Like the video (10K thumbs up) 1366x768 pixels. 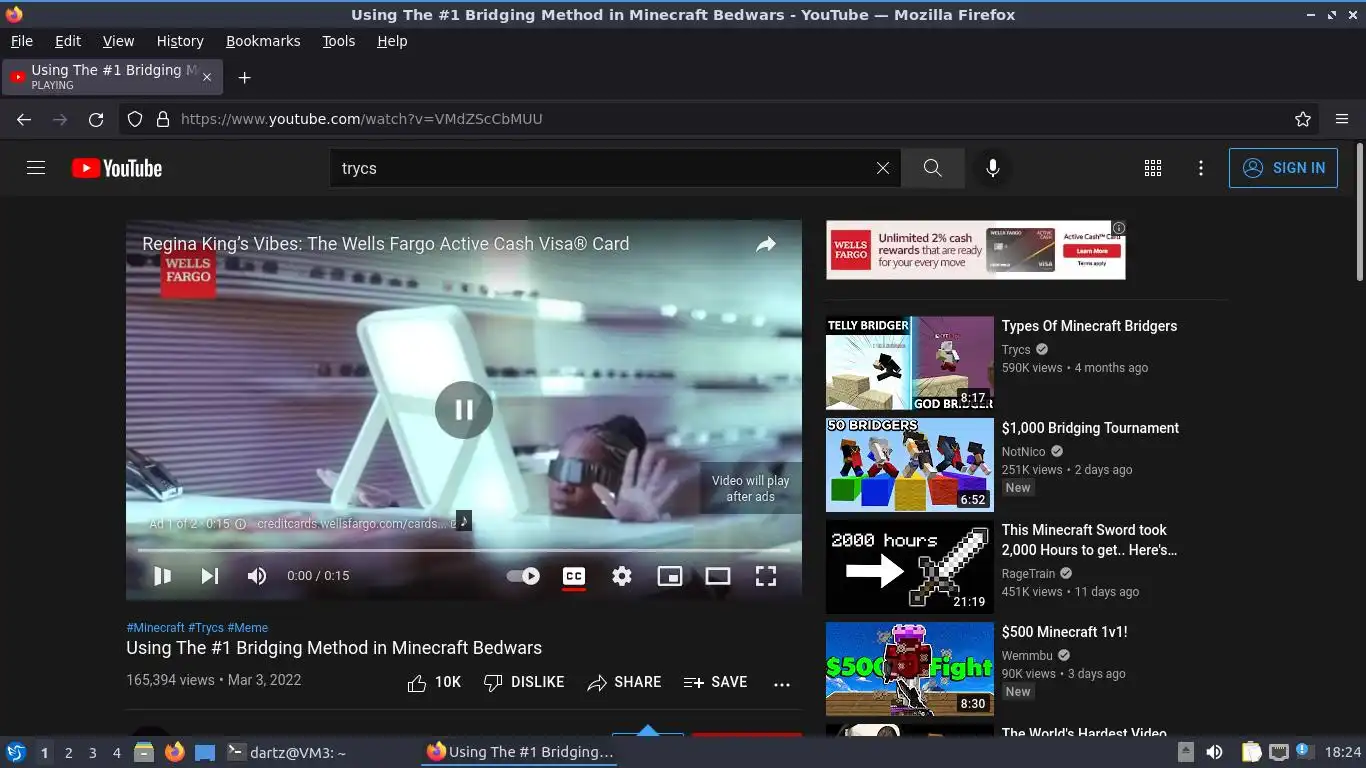click(x=434, y=682)
